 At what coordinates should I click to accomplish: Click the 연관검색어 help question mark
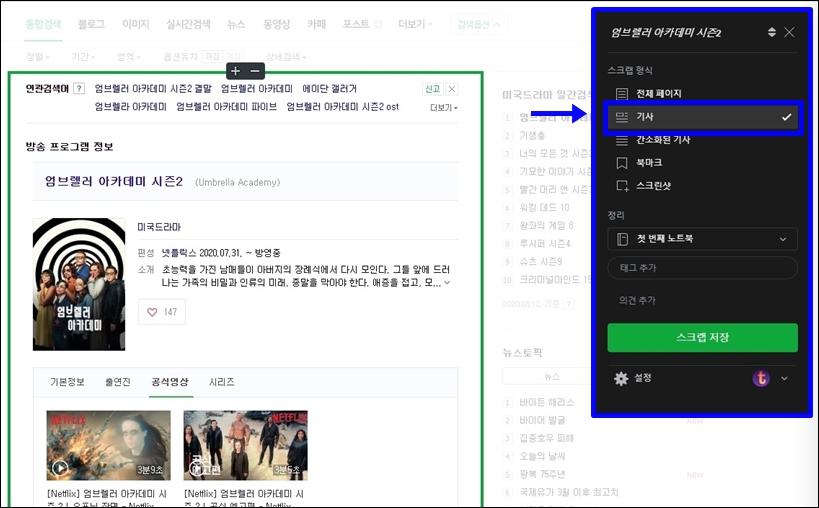[x=79, y=88]
